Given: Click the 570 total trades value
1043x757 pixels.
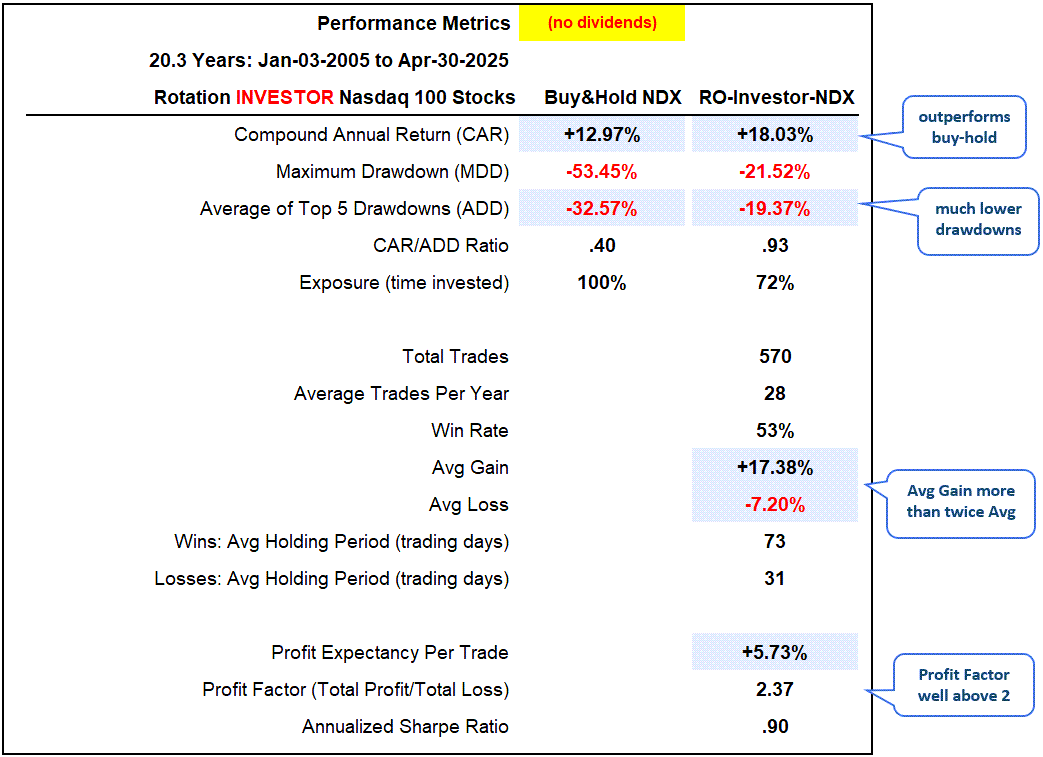Looking at the screenshot, I should pos(776,357).
